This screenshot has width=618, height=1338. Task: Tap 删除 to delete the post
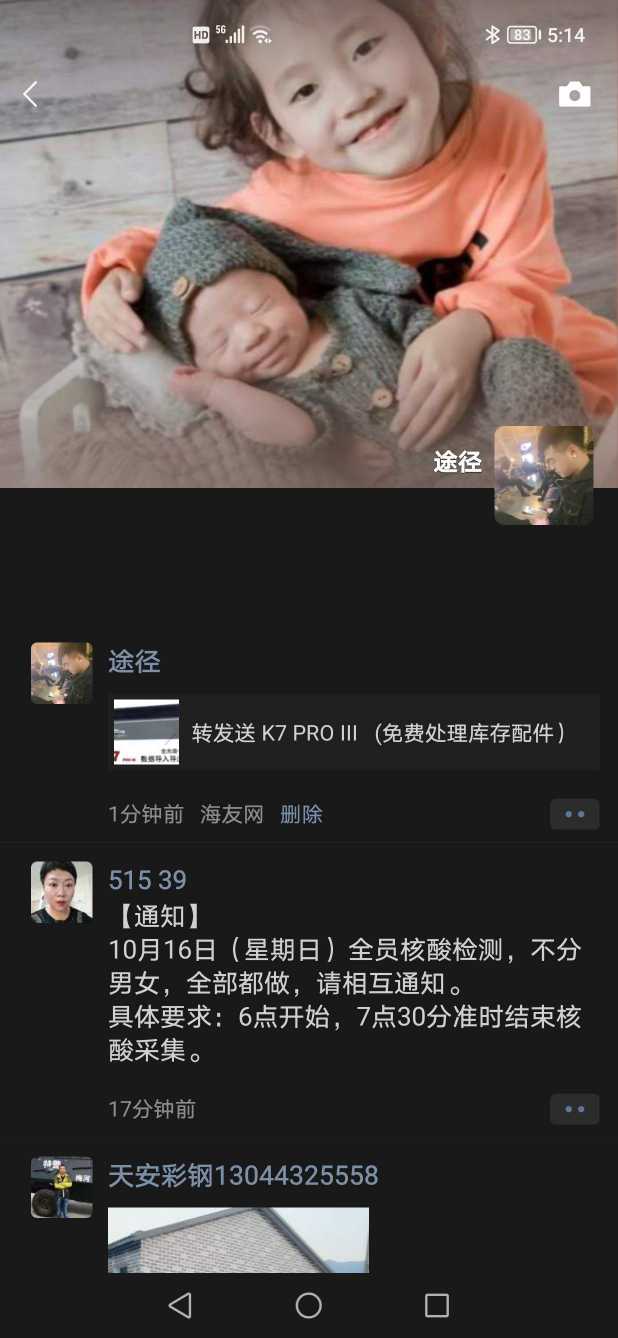(x=301, y=815)
